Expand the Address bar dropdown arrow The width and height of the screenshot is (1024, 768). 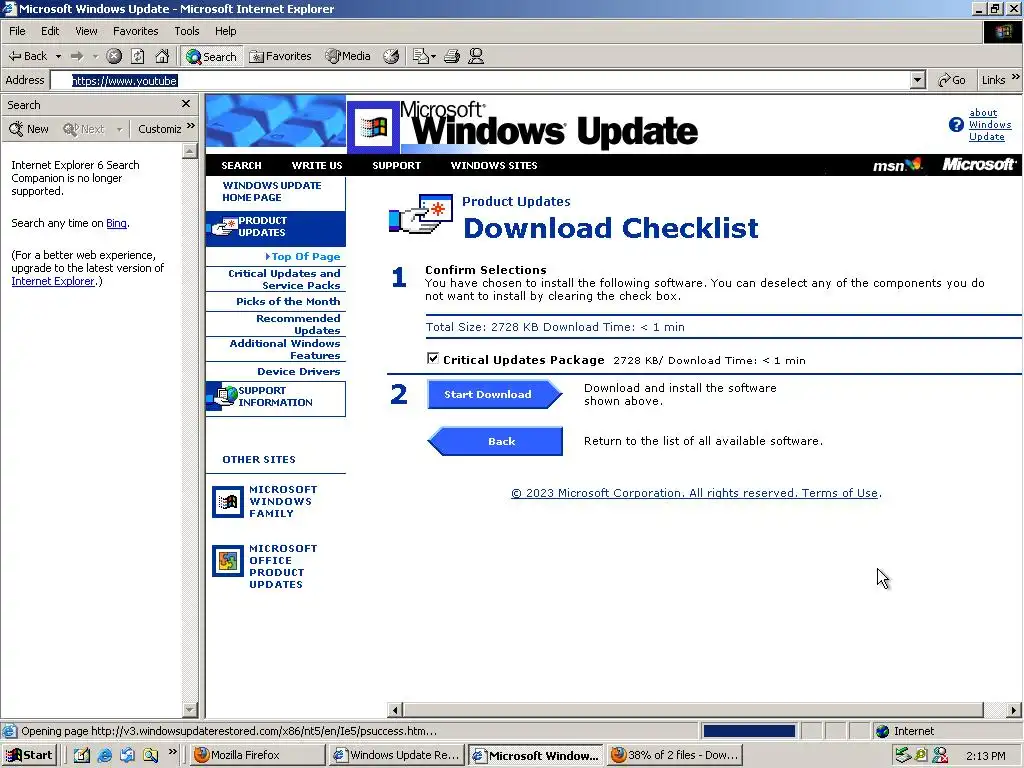[x=918, y=80]
